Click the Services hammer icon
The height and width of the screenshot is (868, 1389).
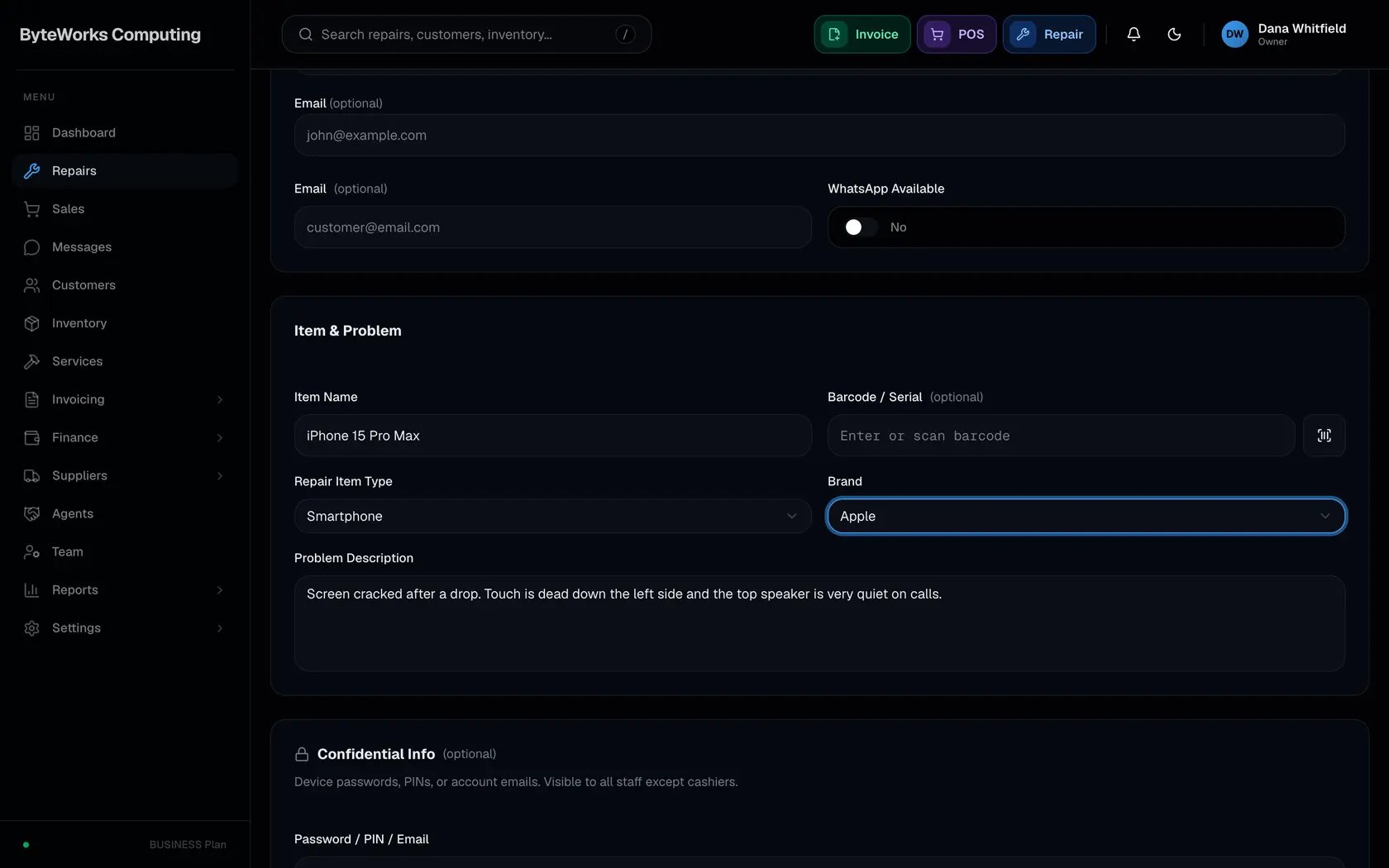[x=32, y=361]
